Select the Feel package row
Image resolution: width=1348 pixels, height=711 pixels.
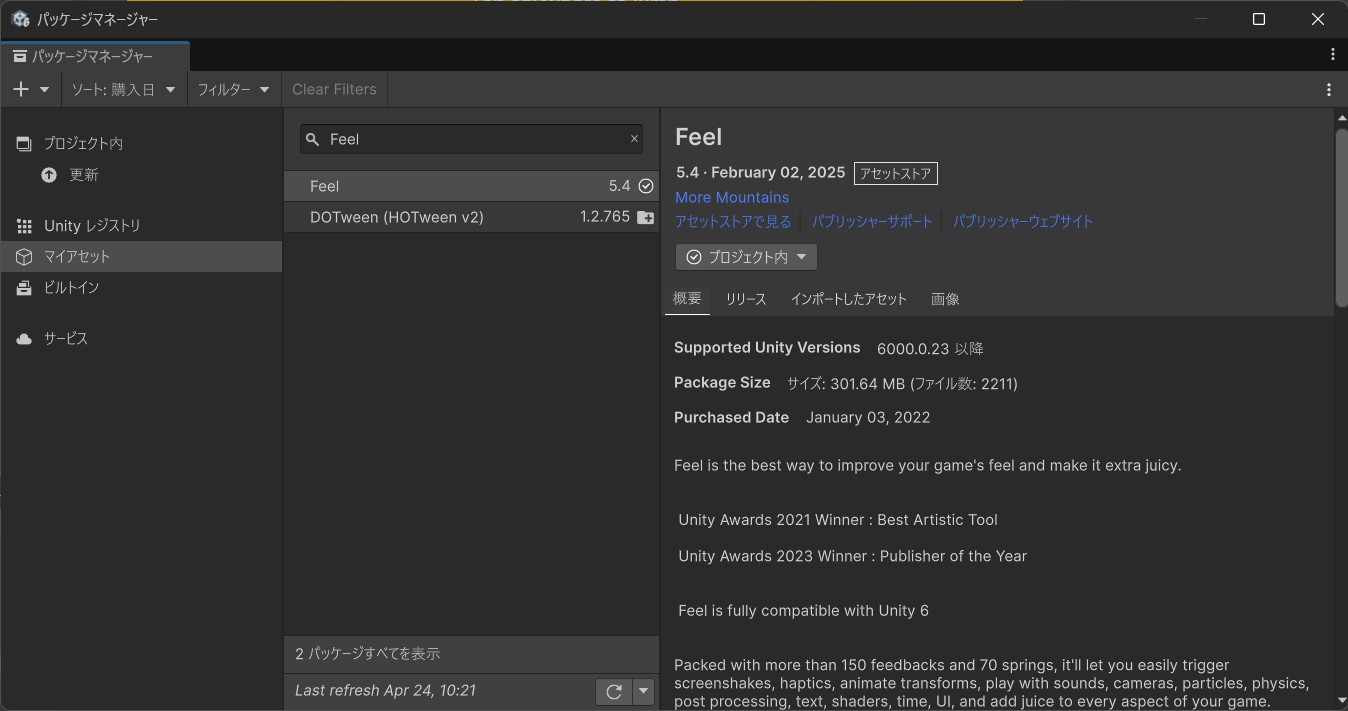click(471, 186)
